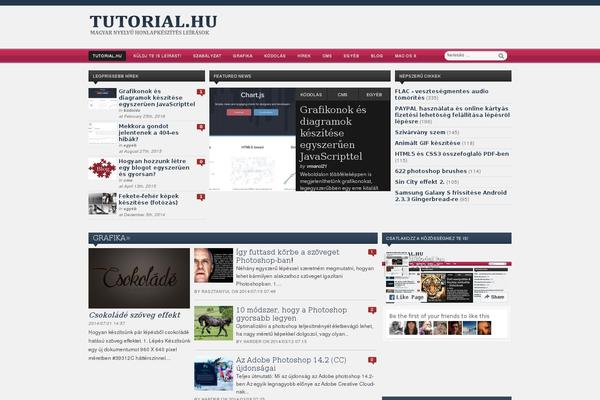
Task: Open article Így futtasd körbe a szöveget Photoshop-ban
Action: [287, 256]
